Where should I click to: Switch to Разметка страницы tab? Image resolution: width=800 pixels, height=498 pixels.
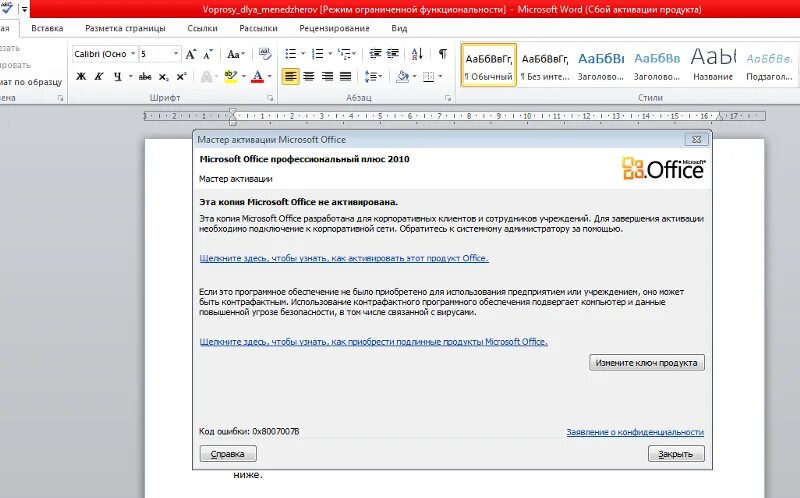click(125, 28)
